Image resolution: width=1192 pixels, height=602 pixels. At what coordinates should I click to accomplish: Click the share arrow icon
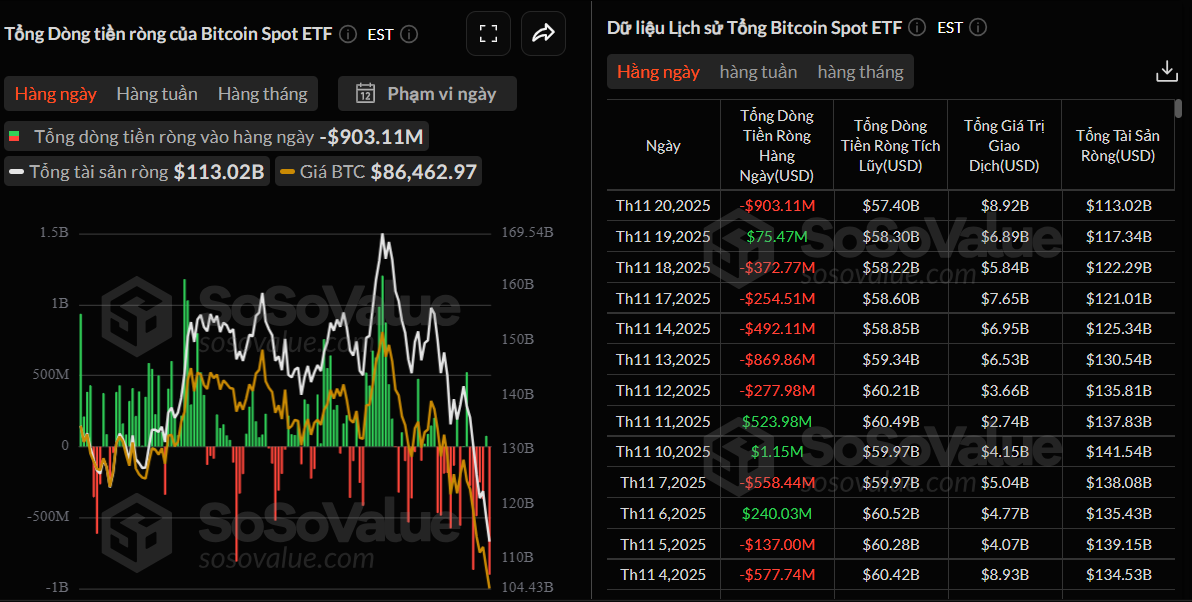543,34
